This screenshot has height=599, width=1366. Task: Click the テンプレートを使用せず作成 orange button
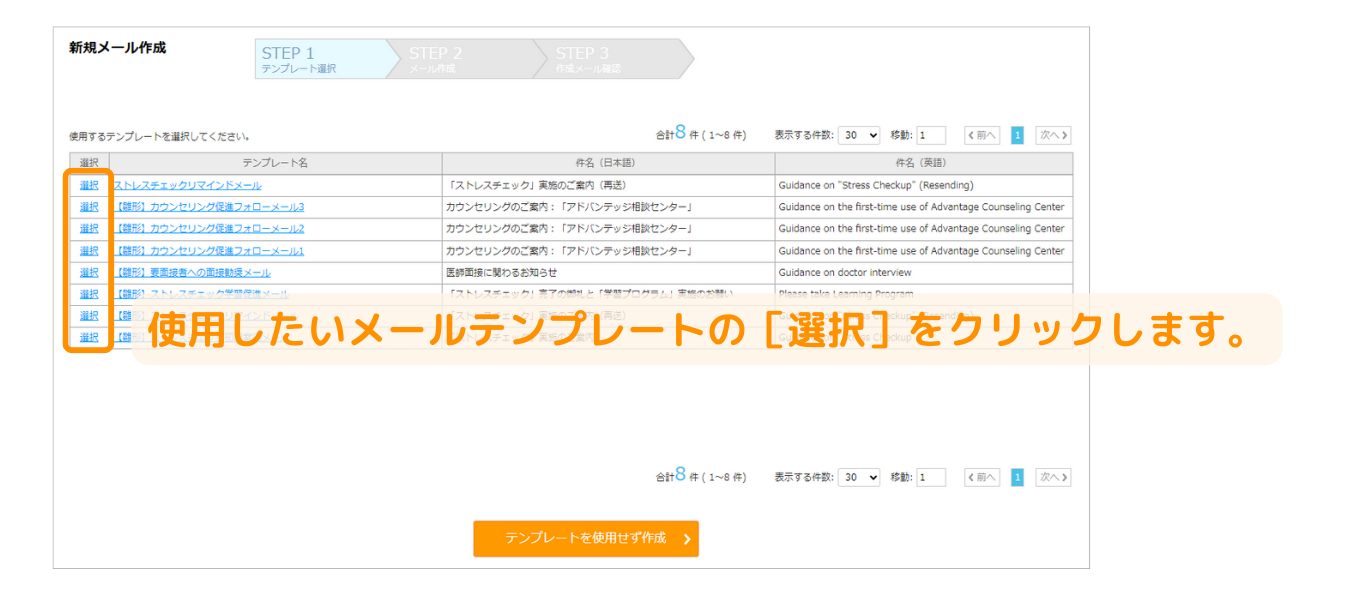tap(586, 538)
